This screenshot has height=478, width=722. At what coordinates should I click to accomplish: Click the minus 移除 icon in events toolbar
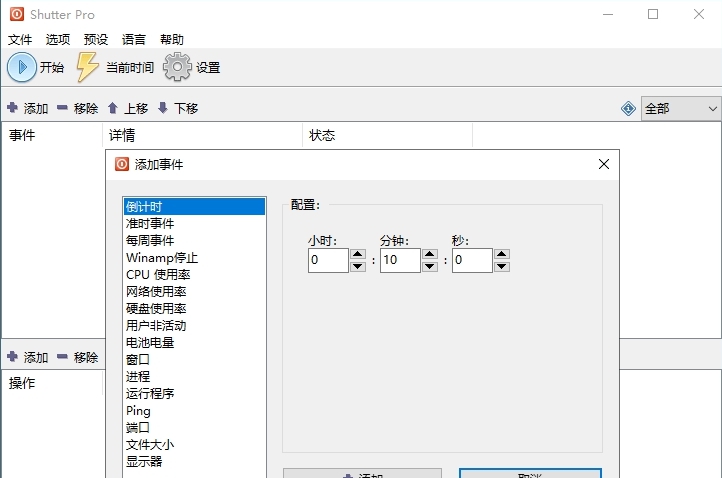62,108
